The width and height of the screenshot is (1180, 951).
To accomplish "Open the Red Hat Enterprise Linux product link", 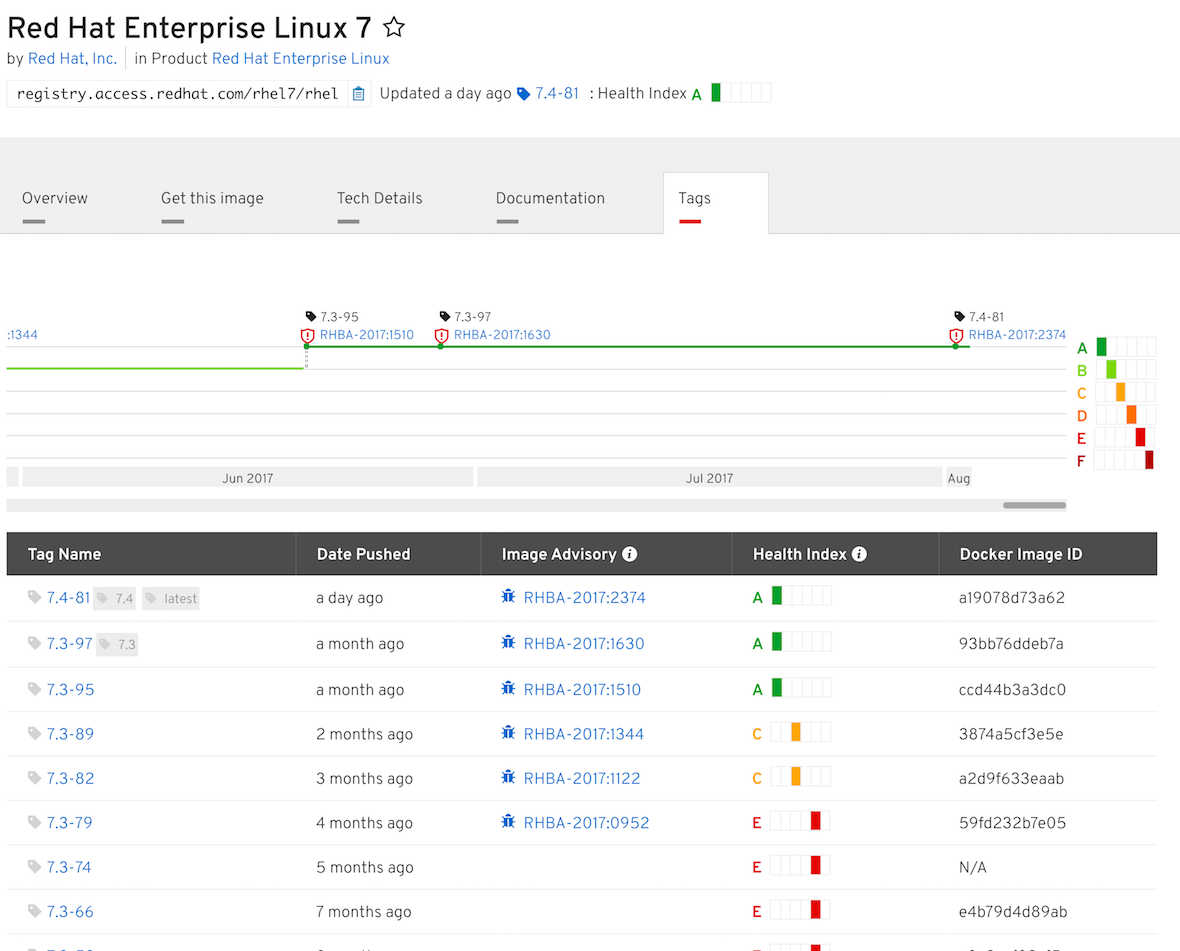I will point(300,59).
